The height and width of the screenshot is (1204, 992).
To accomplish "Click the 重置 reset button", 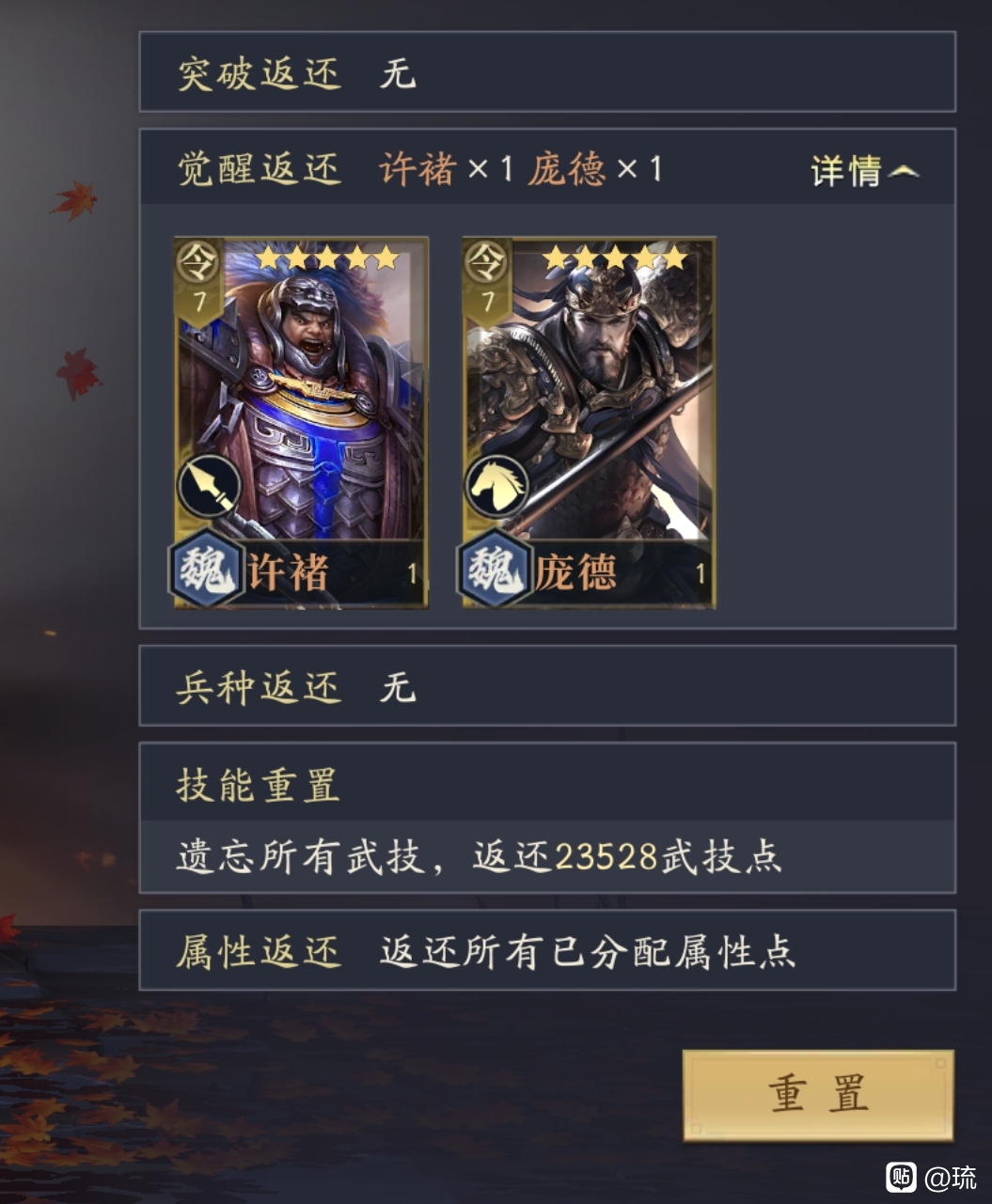I will 818,1095.
